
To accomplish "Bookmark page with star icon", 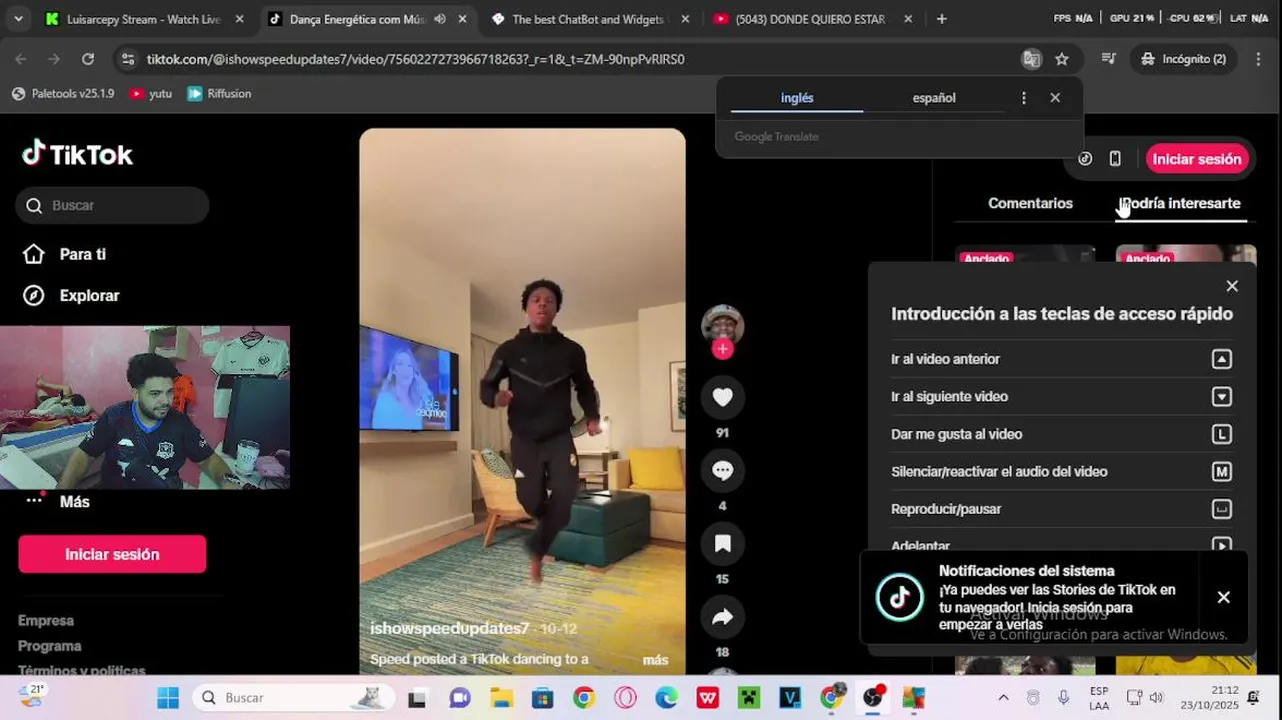I will click(1062, 59).
